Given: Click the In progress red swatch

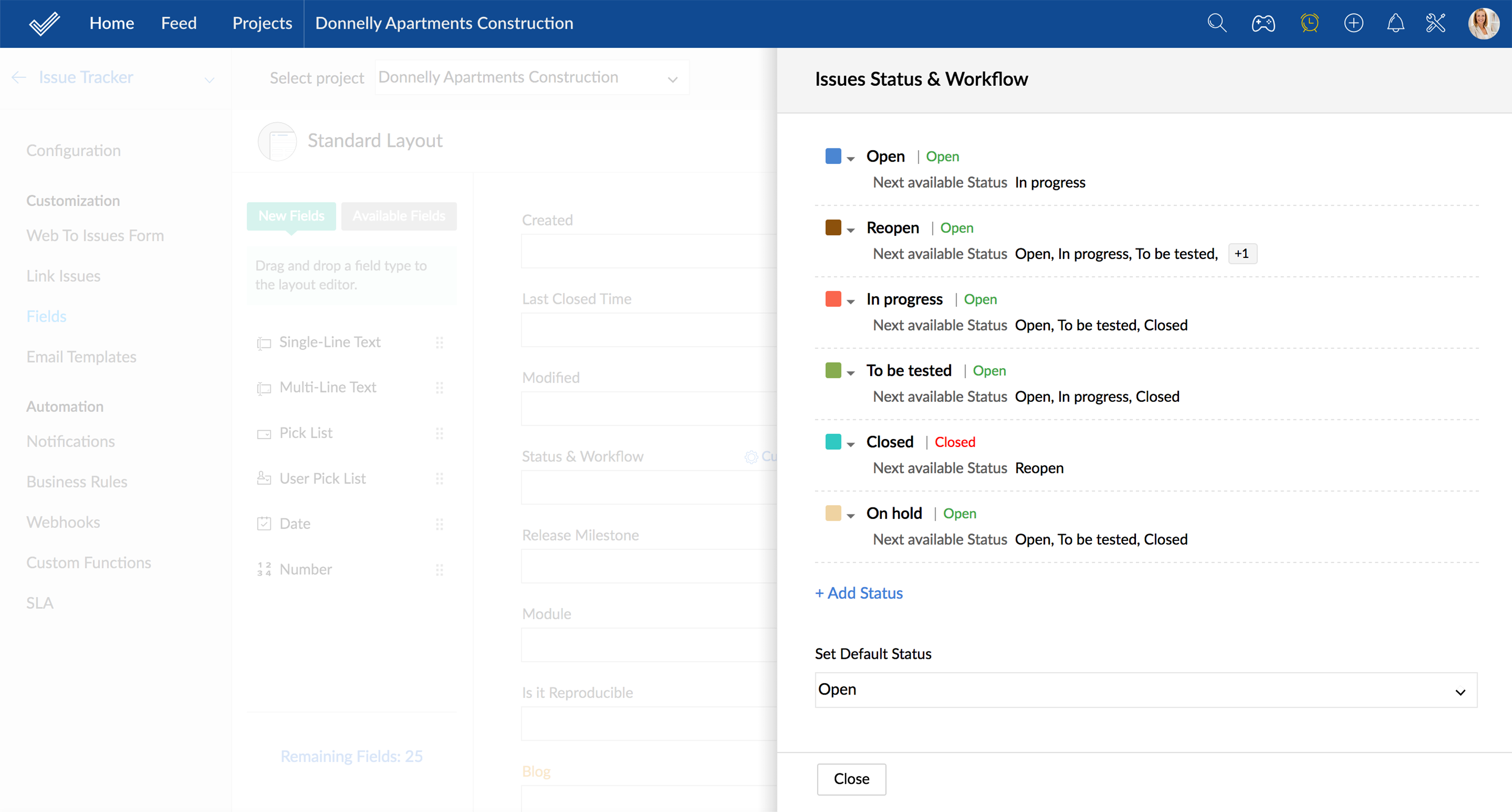Looking at the screenshot, I should click(833, 299).
